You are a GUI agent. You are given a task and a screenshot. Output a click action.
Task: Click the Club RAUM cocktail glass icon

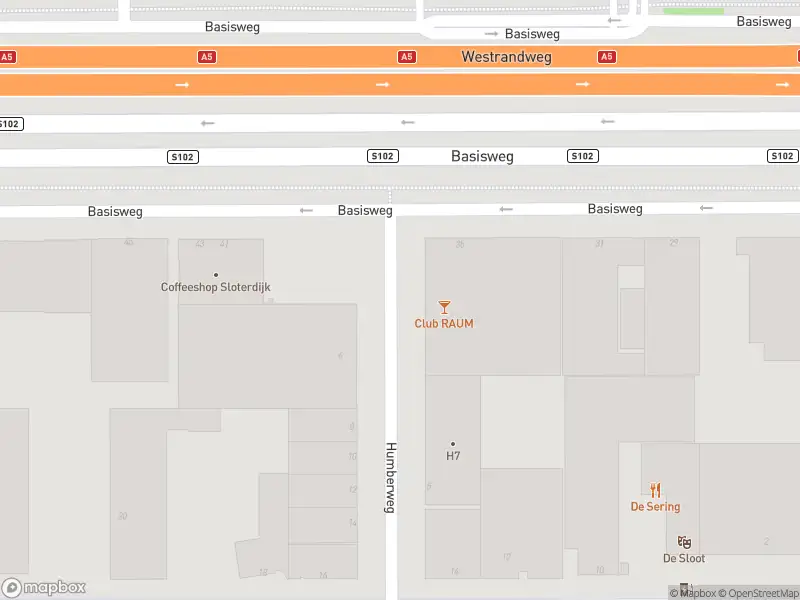click(444, 307)
